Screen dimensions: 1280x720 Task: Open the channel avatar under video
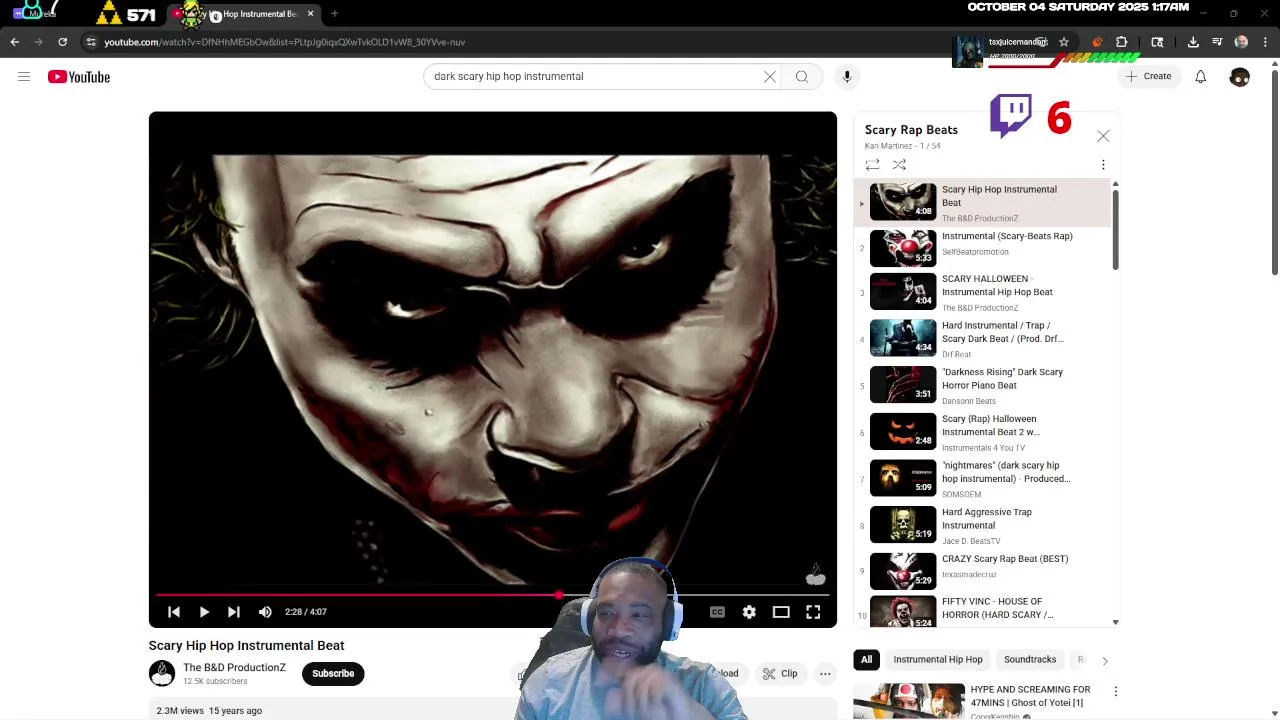pos(162,674)
